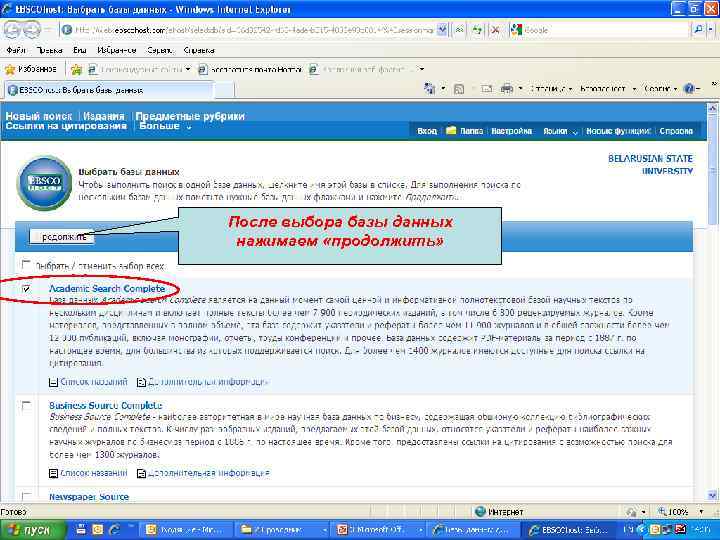
Task: Click the red Stop loading icon
Action: click(495, 30)
